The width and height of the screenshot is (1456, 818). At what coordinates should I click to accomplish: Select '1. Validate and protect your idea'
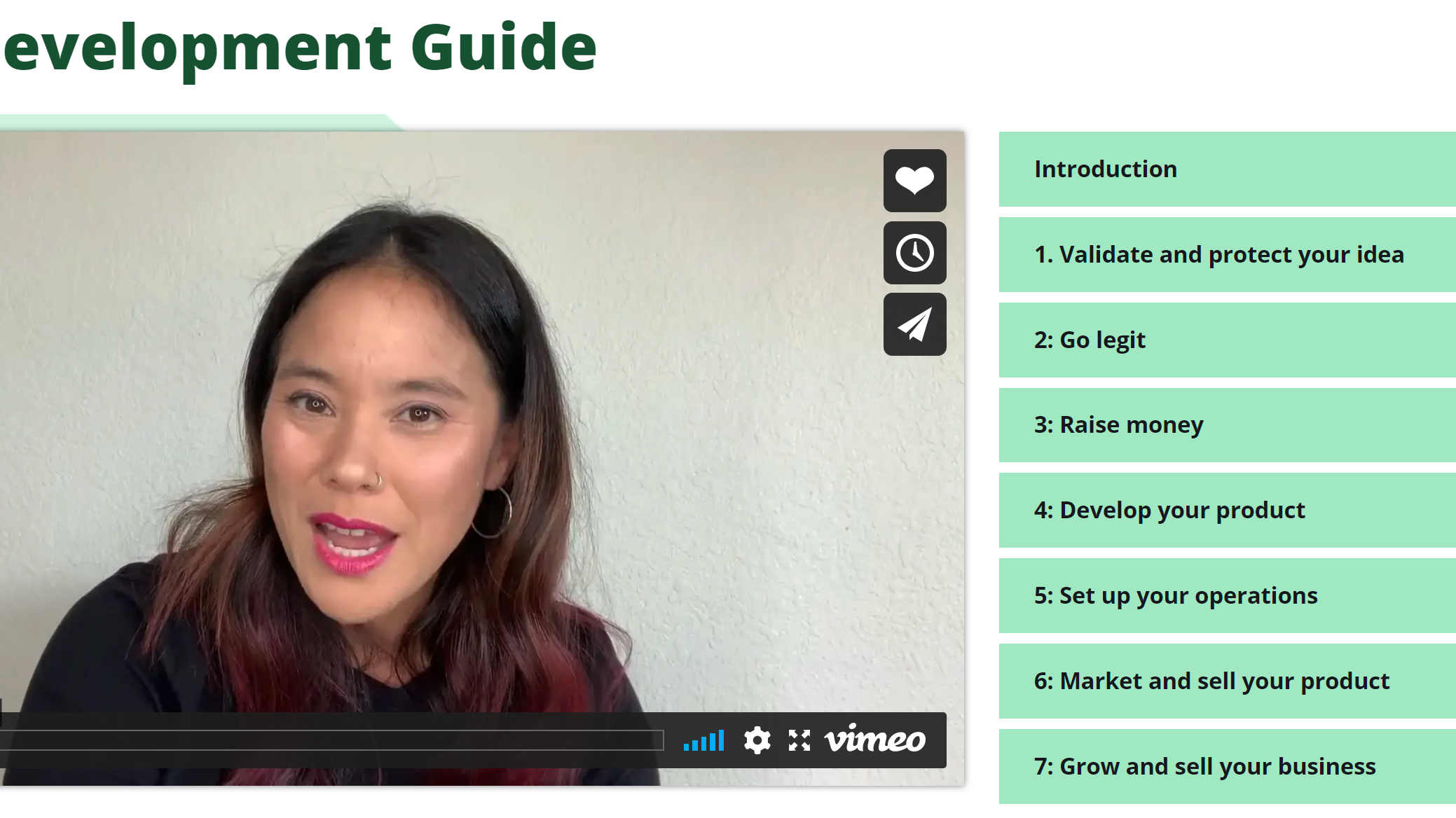pyautogui.click(x=1227, y=254)
